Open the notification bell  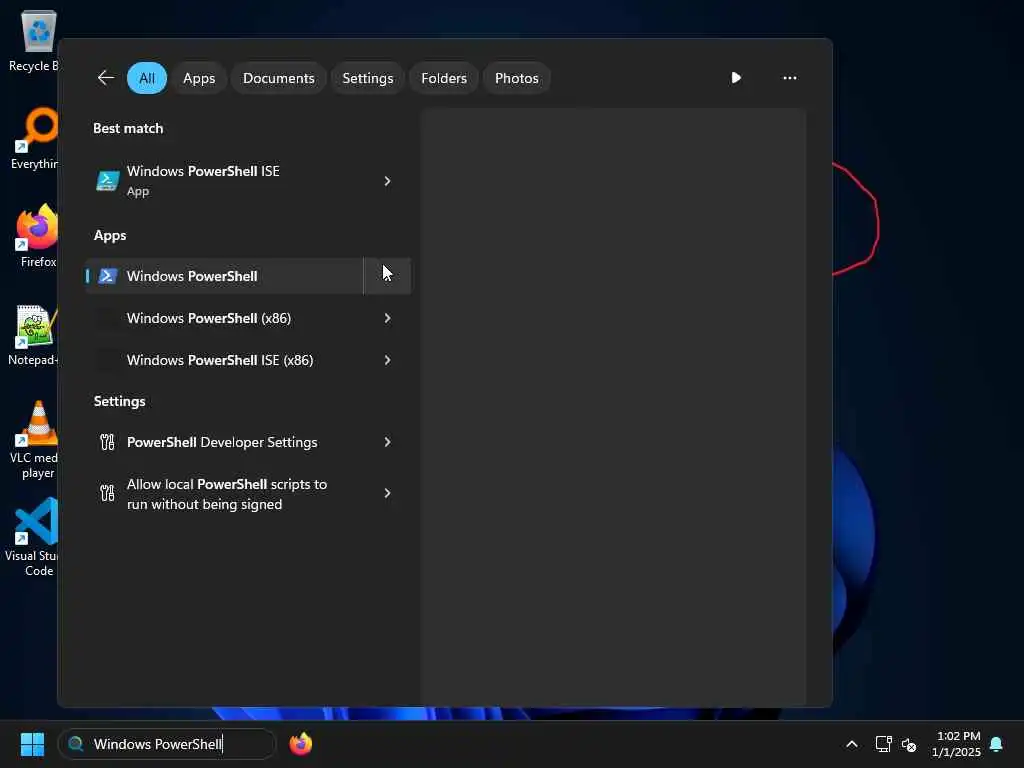pos(997,744)
